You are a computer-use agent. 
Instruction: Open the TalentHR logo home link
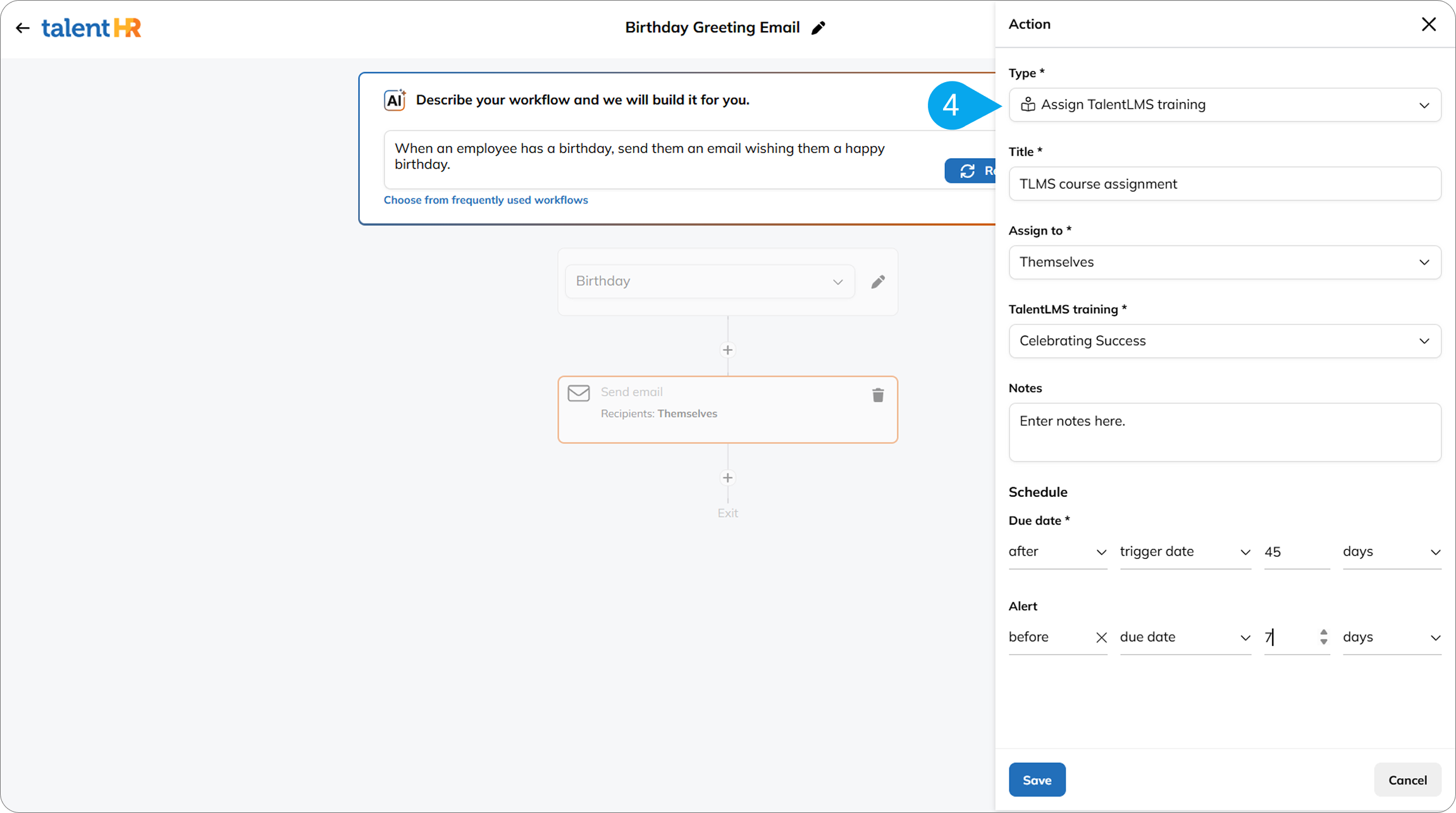tap(92, 28)
